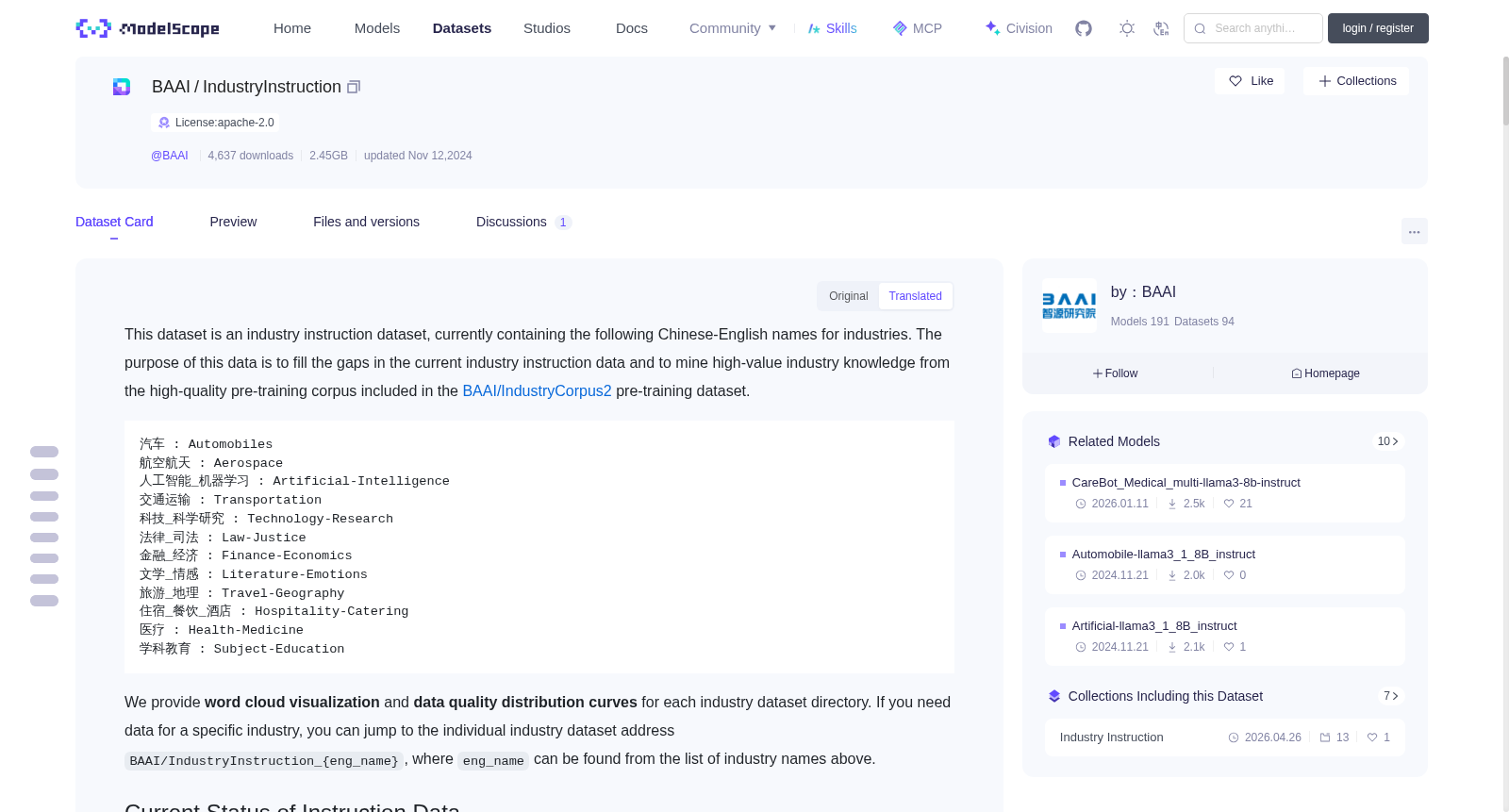This screenshot has height=812, width=1509.
Task: Toggle light/dark theme sun icon
Action: [x=1127, y=28]
